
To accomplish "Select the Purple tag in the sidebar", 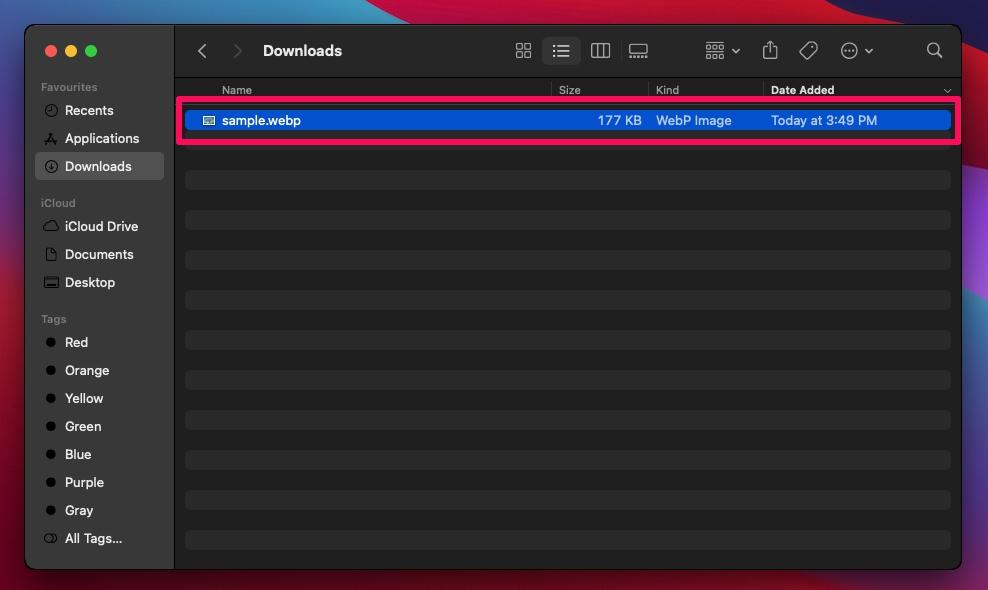I will point(85,482).
